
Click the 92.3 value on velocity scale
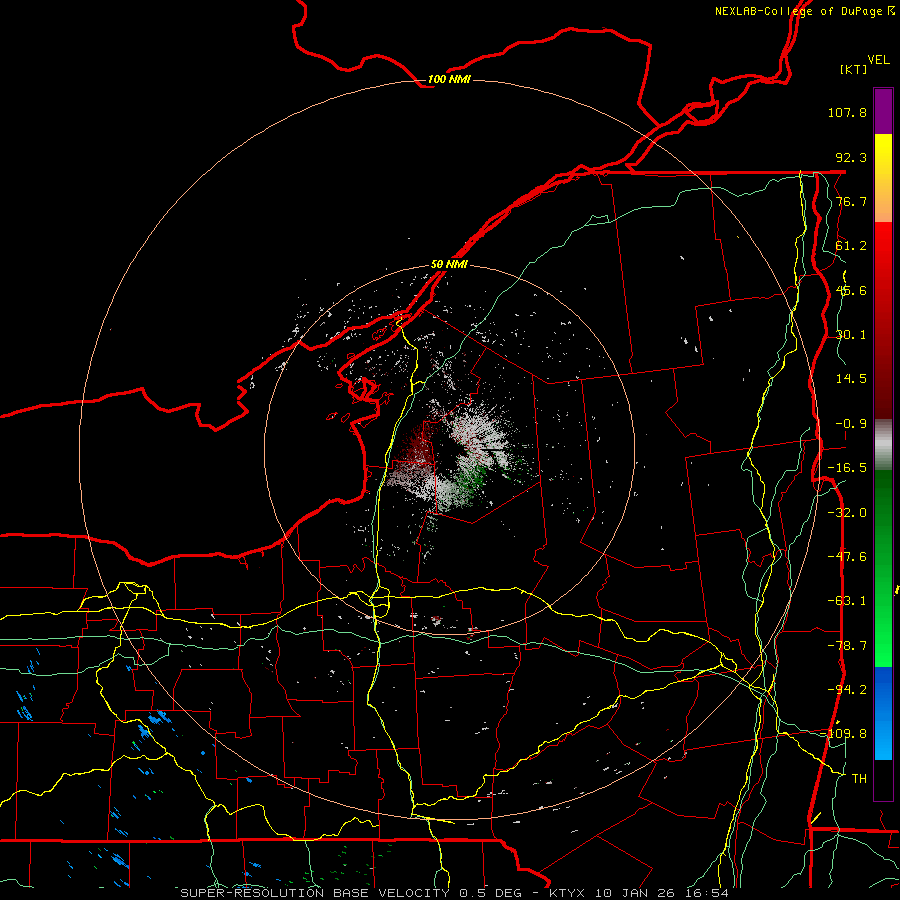tap(851, 157)
